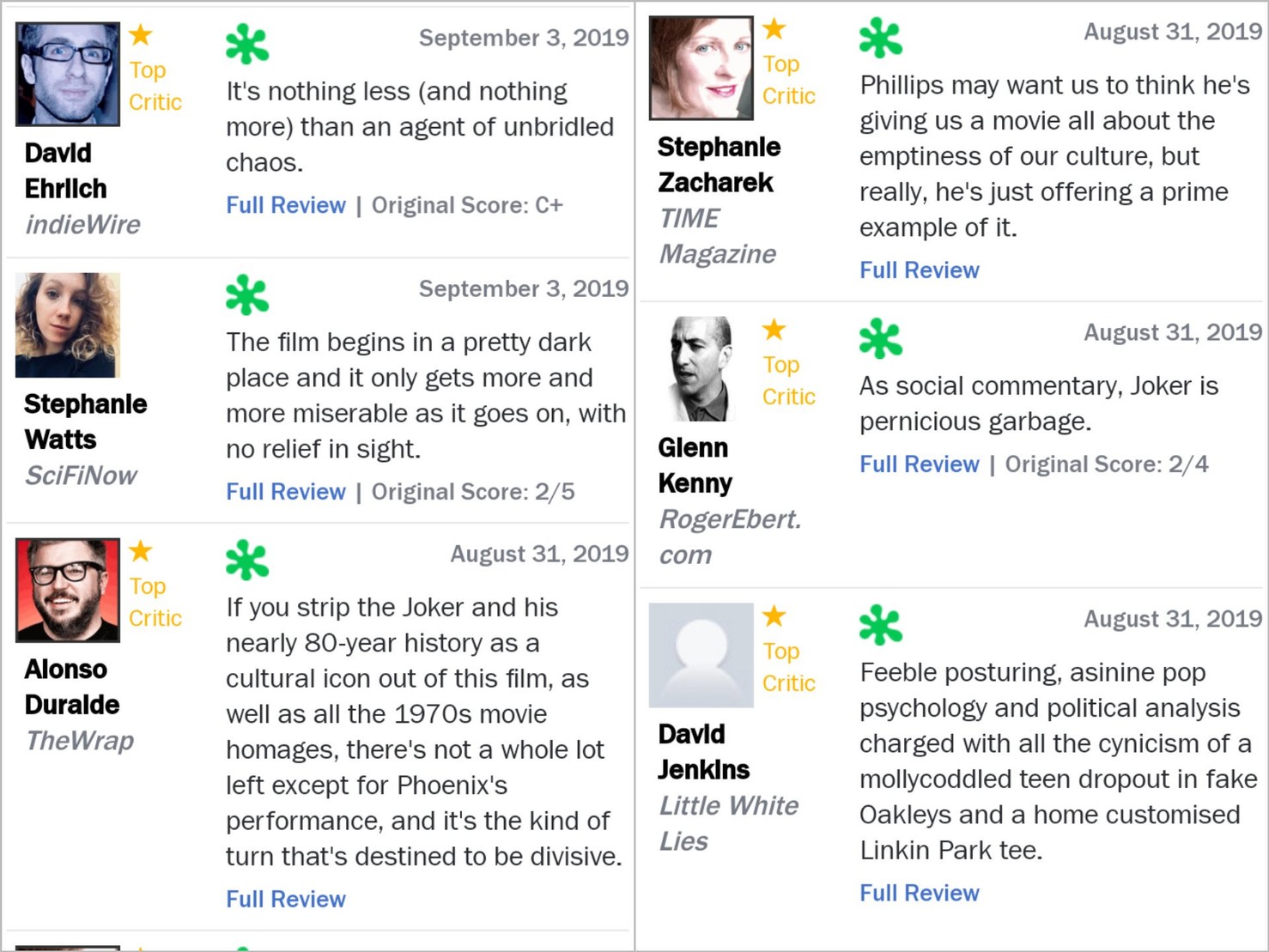The width and height of the screenshot is (1269, 952).
Task: Open Glenn Kenny's Full Review link
Action: coord(920,464)
